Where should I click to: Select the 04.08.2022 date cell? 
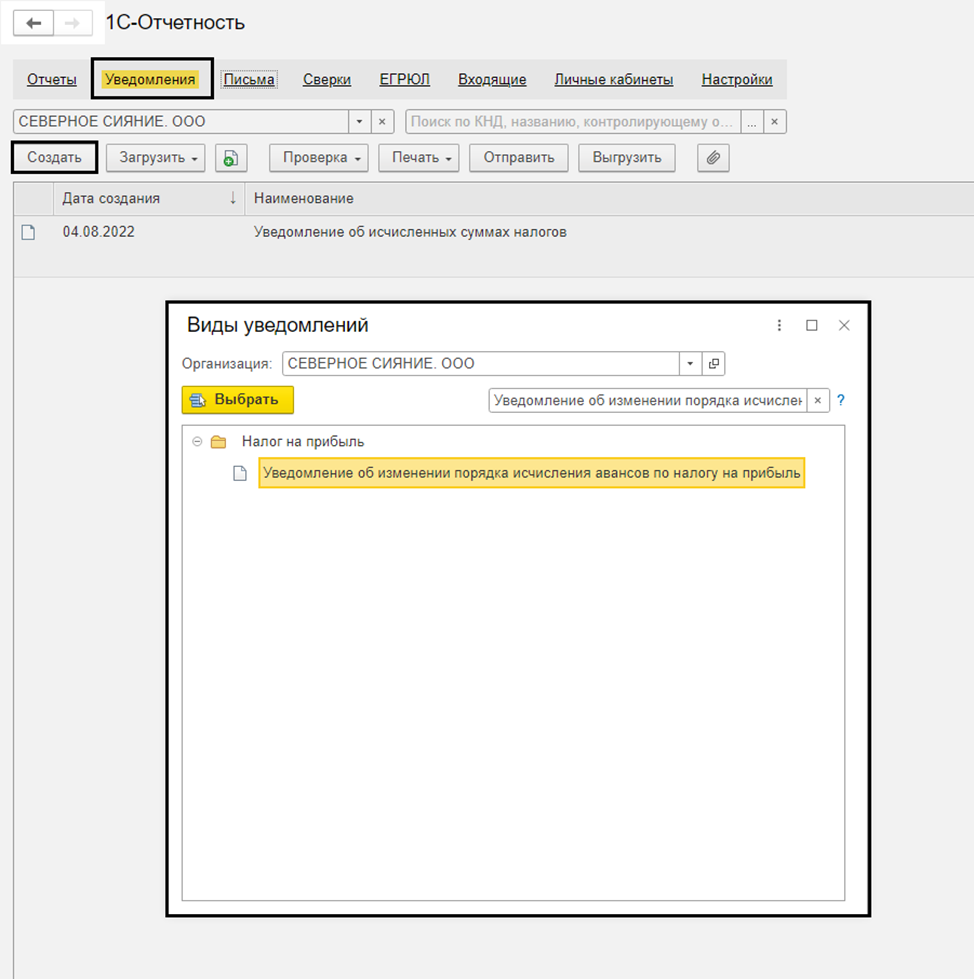(x=99, y=232)
